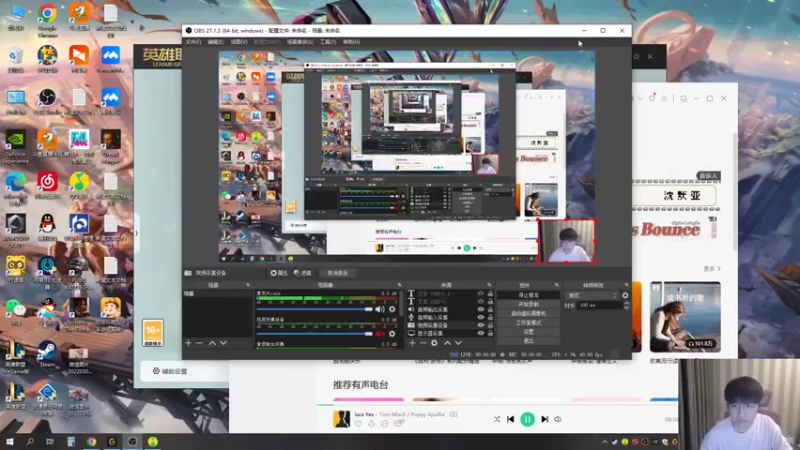Viewport: 800px width, 450px height.
Task: Move scene down in Scenes dock
Action: coord(223,343)
